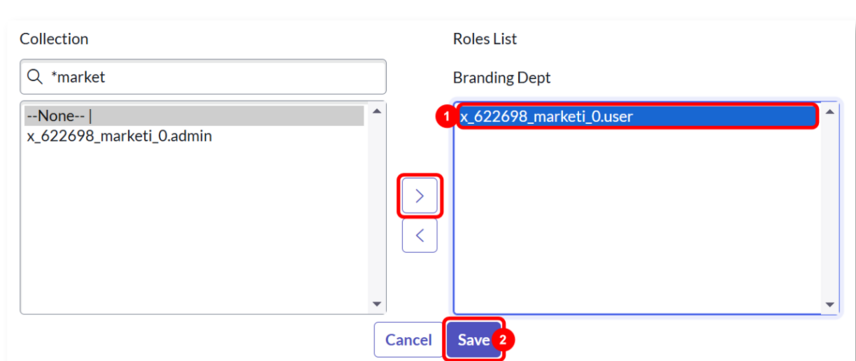Click the add (right arrow) button
Viewport: 856px width, 361px height.
(419, 196)
